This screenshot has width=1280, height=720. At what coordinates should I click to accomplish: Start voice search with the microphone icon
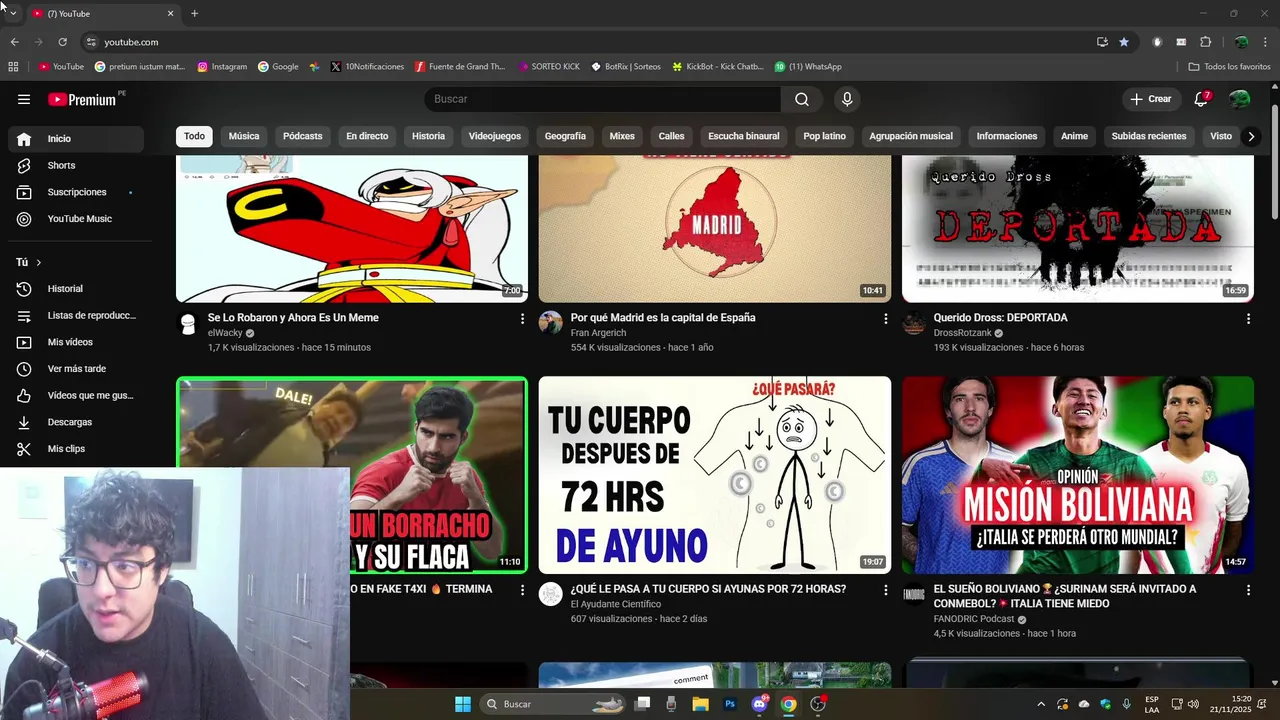847,99
